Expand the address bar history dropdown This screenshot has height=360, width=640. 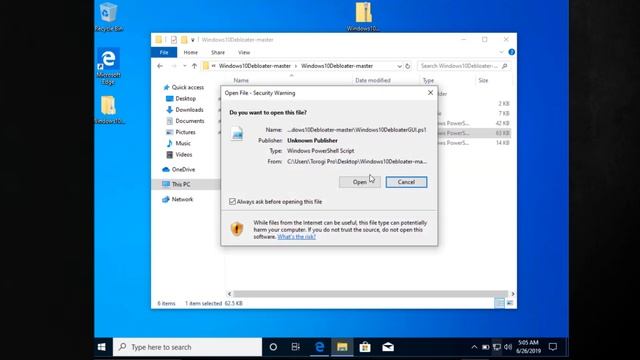point(399,66)
